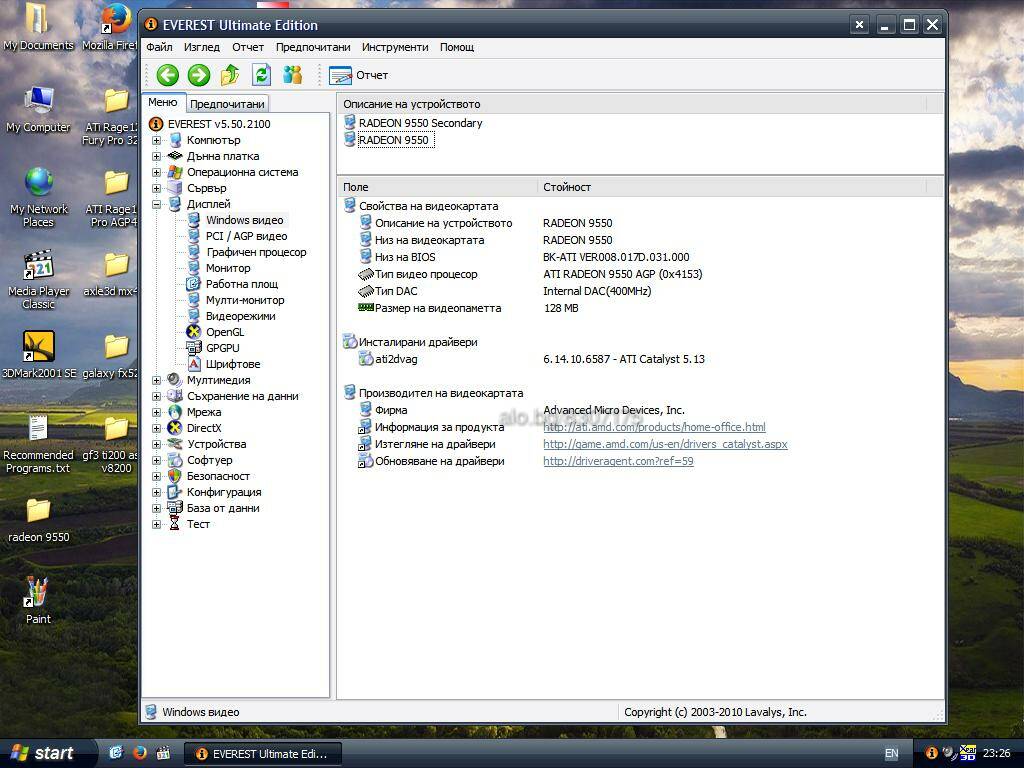Screen dimensions: 1024x768
Task: Select RADEON 9550 Secondary device
Action: click(420, 123)
